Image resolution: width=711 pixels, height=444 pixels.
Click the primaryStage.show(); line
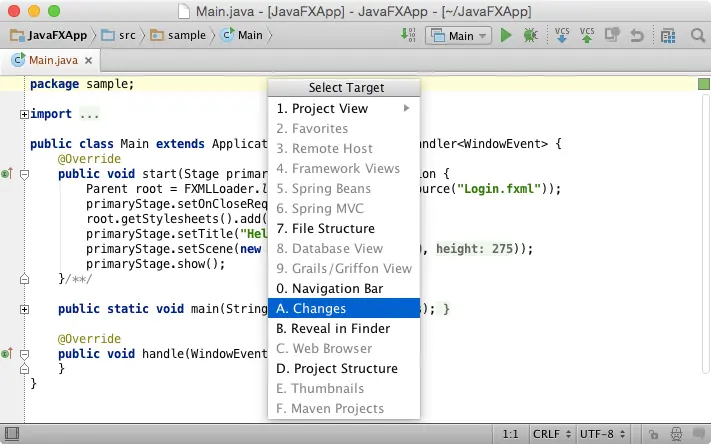(x=156, y=264)
